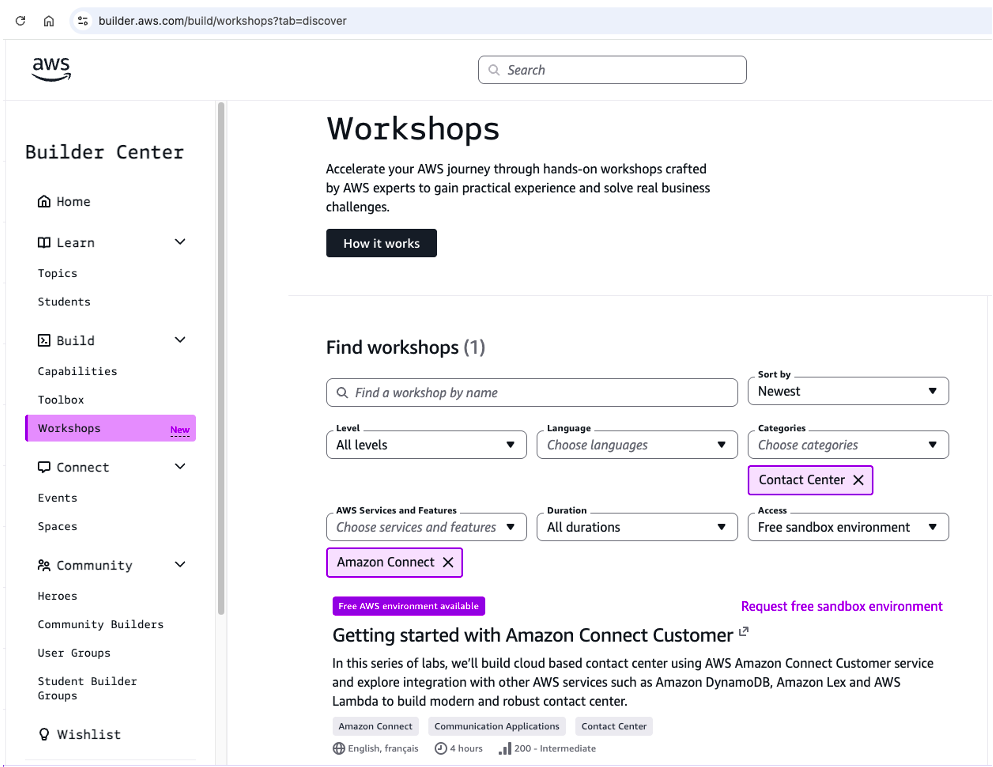Click the Wishlist lightbulb icon
Viewport: 993px width, 767px height.
[44, 734]
